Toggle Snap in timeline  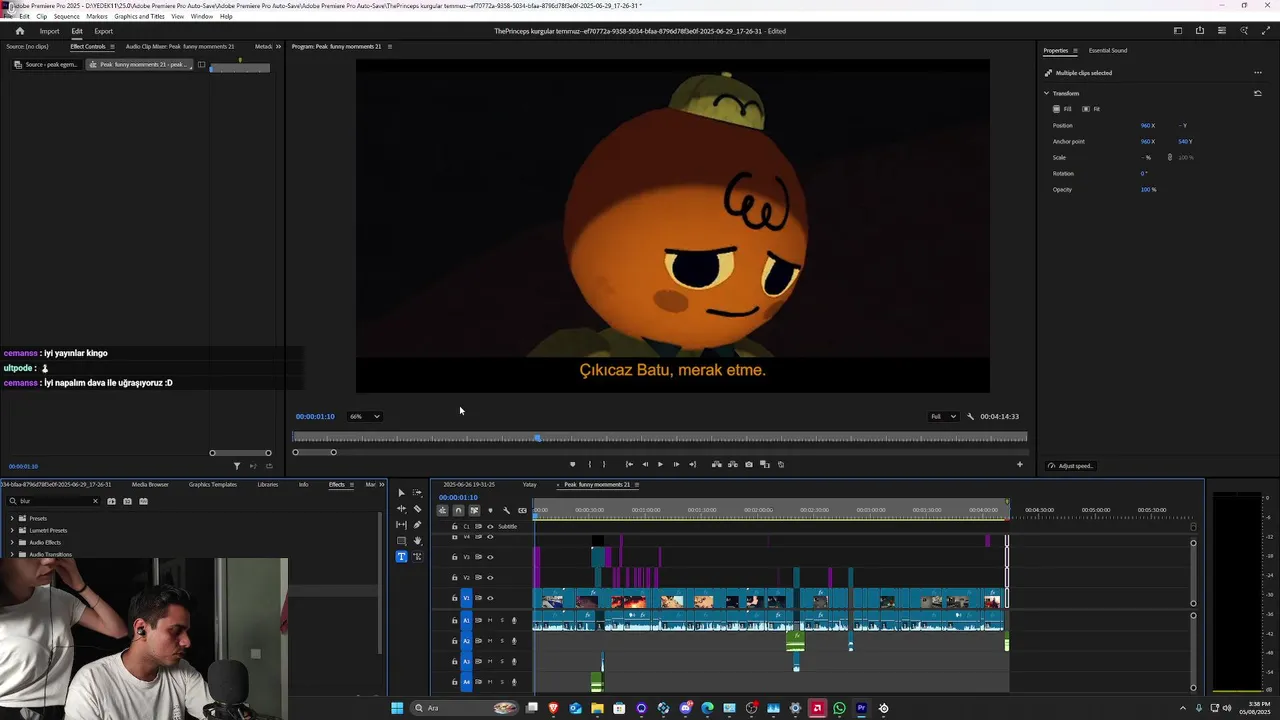click(458, 510)
